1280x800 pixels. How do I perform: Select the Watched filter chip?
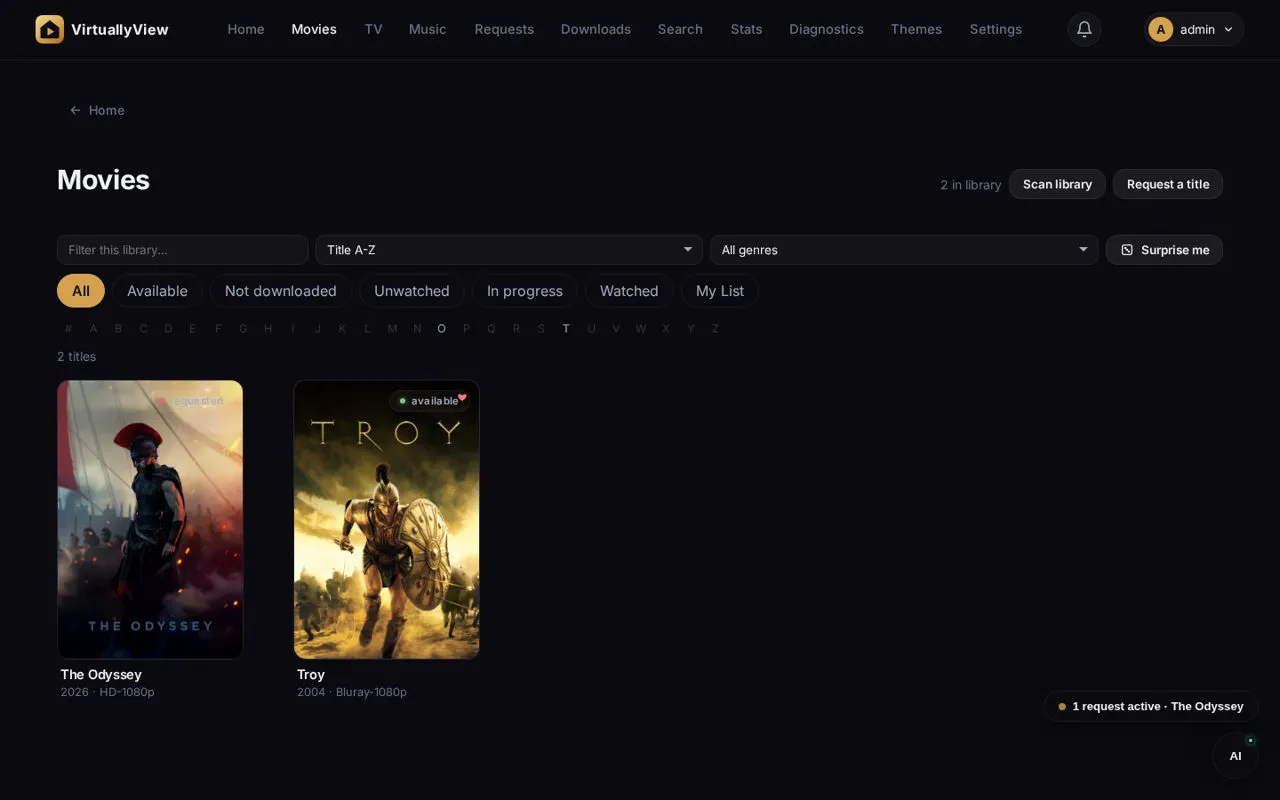(629, 291)
